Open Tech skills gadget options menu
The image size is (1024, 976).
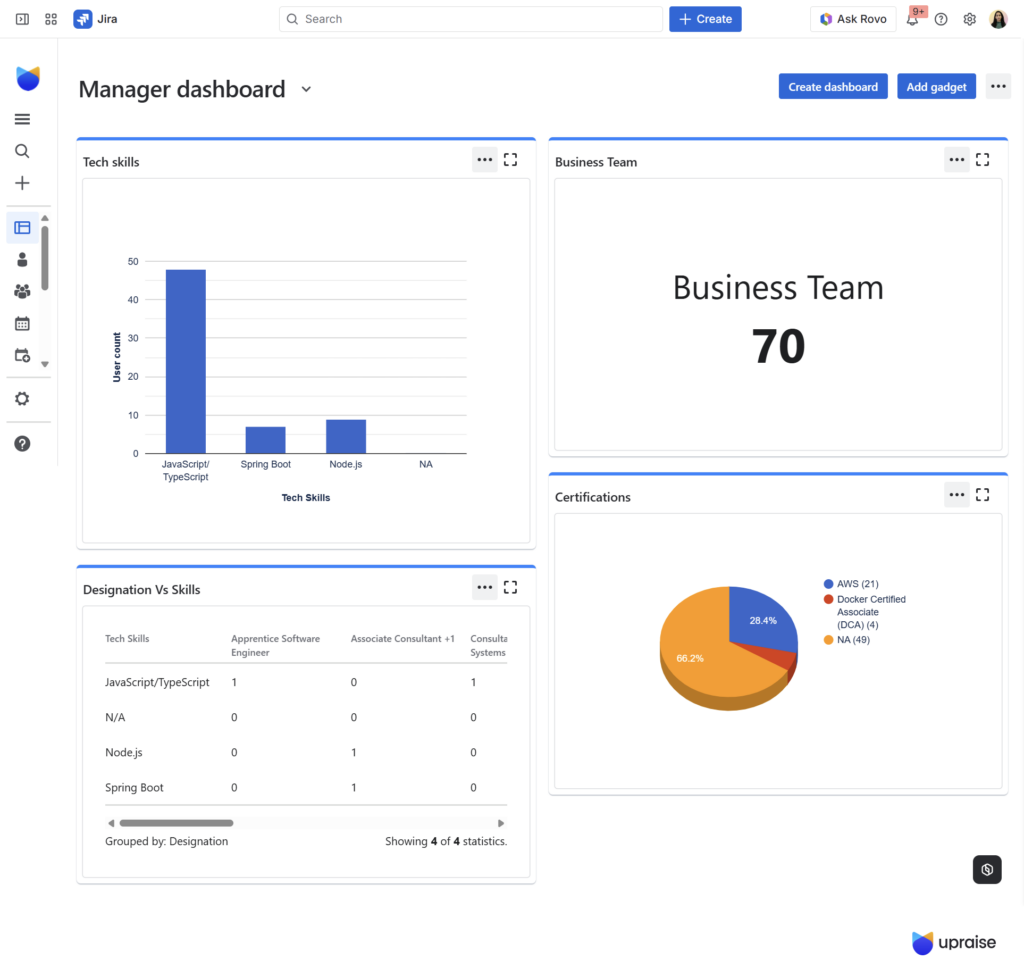pyautogui.click(x=485, y=160)
